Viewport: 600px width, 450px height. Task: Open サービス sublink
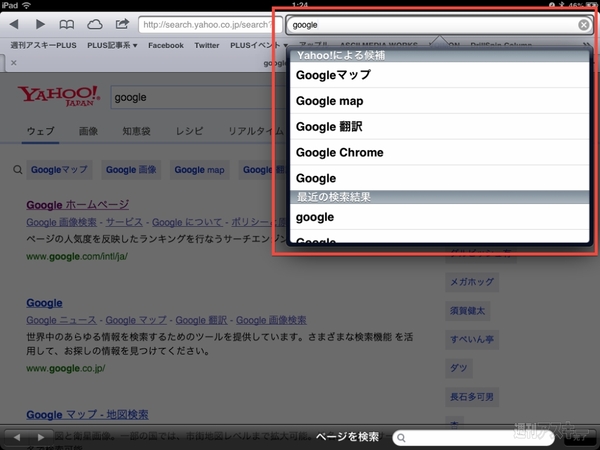[124, 222]
